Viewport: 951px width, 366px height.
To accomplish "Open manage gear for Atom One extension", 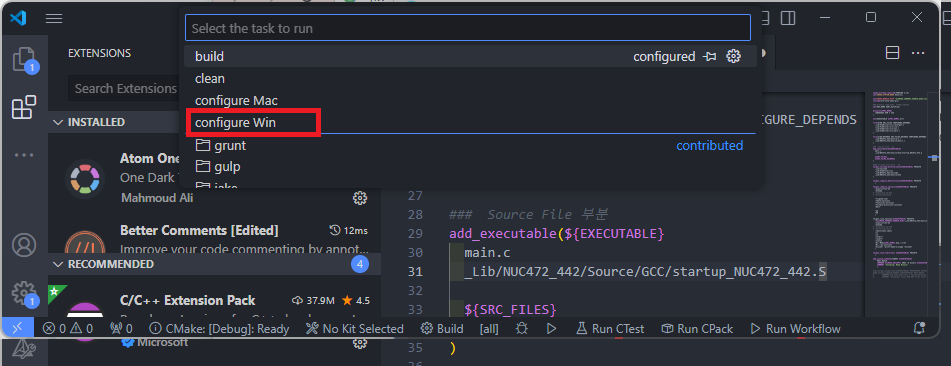I will point(360,198).
